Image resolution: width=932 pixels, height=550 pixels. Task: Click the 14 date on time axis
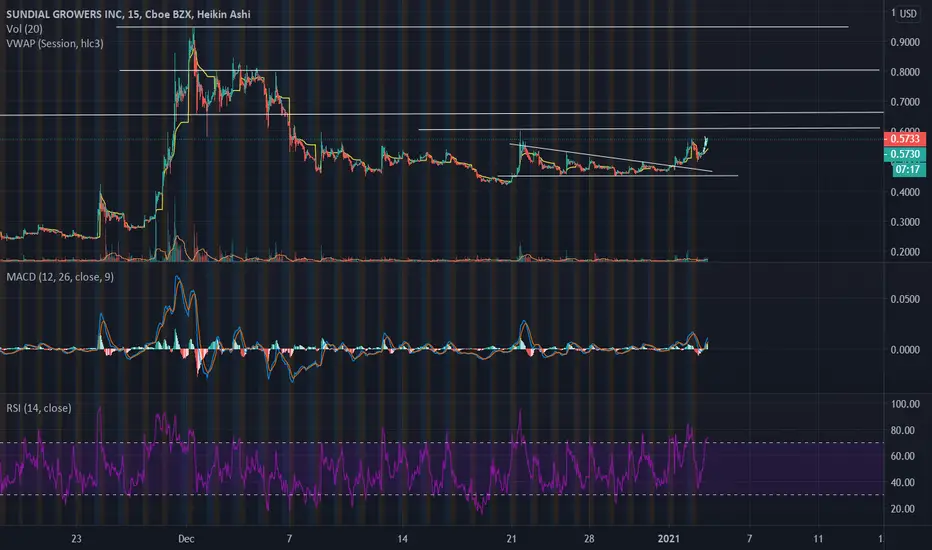tap(402, 539)
